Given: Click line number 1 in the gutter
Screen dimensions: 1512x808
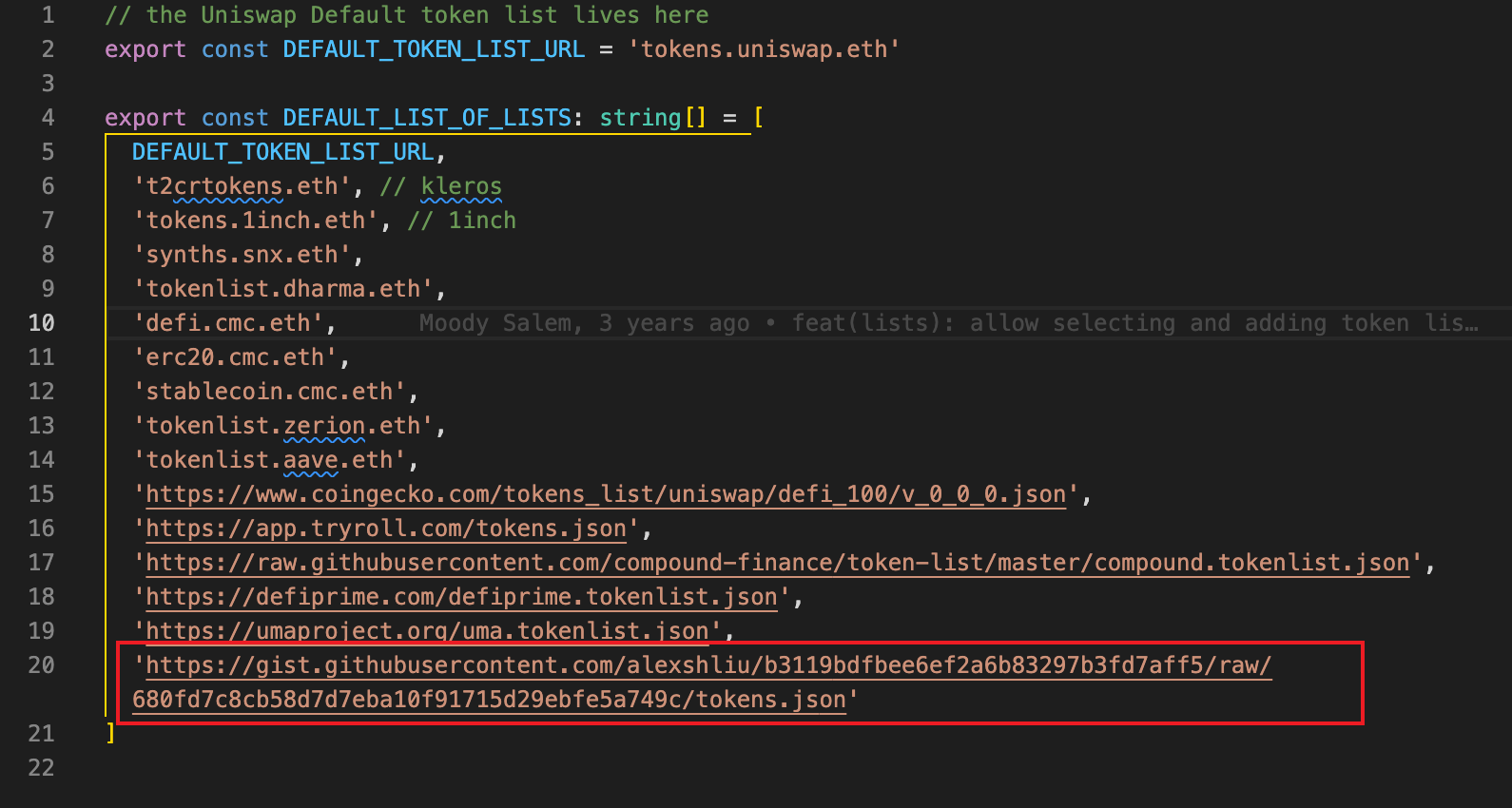Looking at the screenshot, I should pos(48,15).
